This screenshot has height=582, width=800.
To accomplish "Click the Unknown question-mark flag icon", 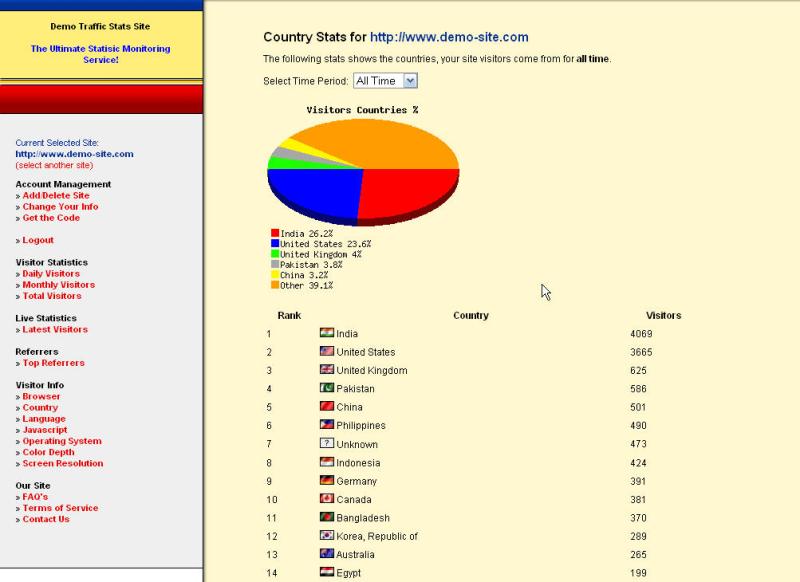I will pos(327,443).
